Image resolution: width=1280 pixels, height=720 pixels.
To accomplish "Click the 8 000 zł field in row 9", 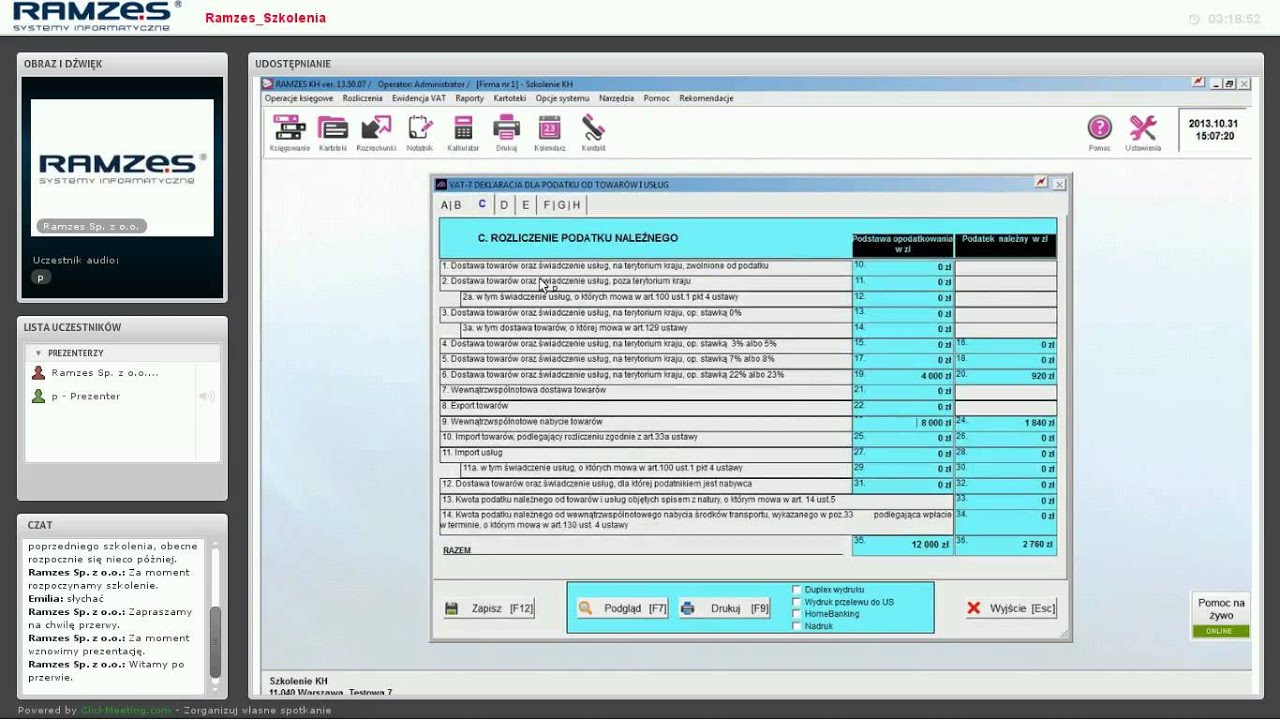I will (x=903, y=423).
